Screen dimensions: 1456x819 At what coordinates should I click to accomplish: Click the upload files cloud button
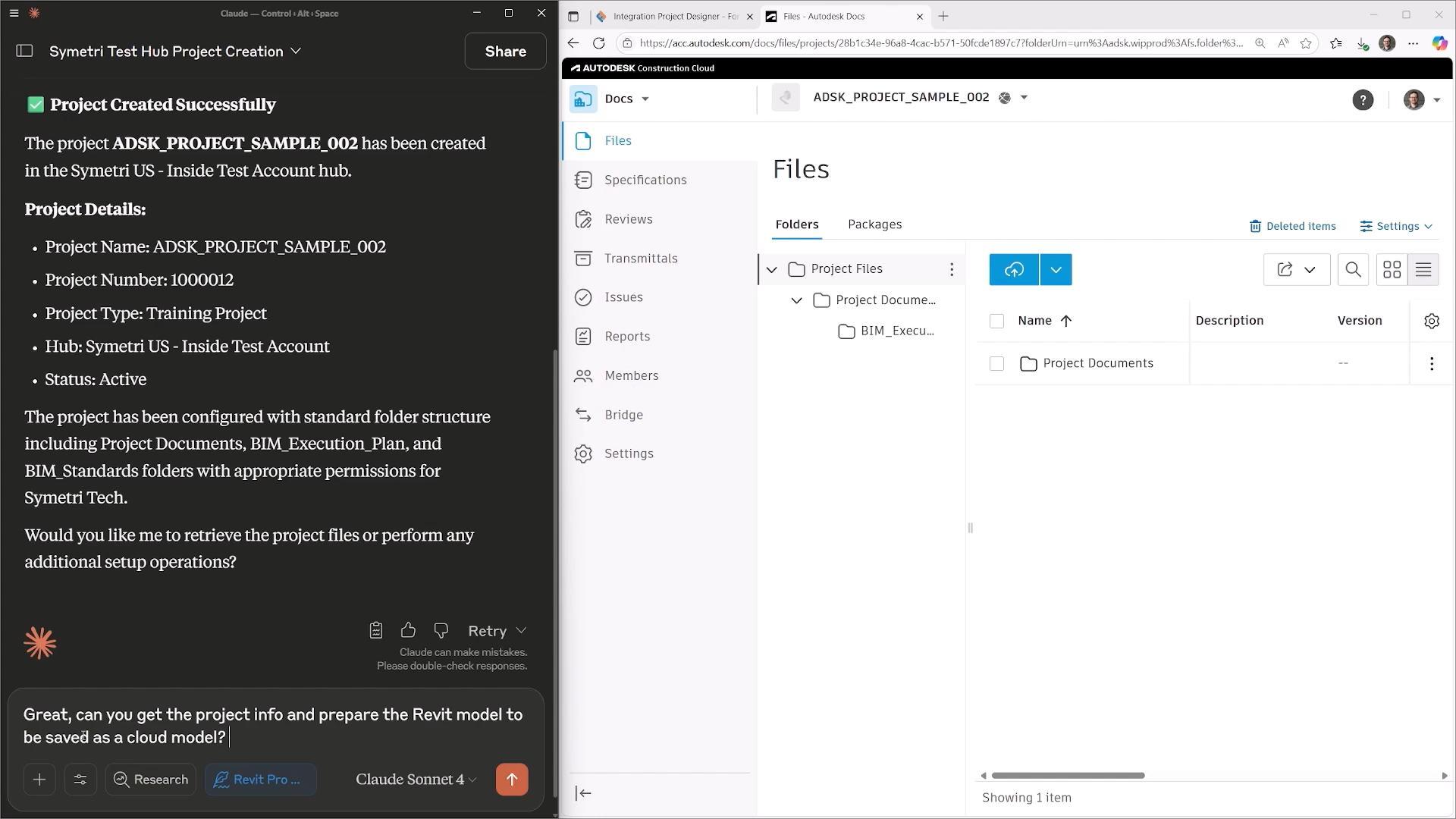[1013, 270]
